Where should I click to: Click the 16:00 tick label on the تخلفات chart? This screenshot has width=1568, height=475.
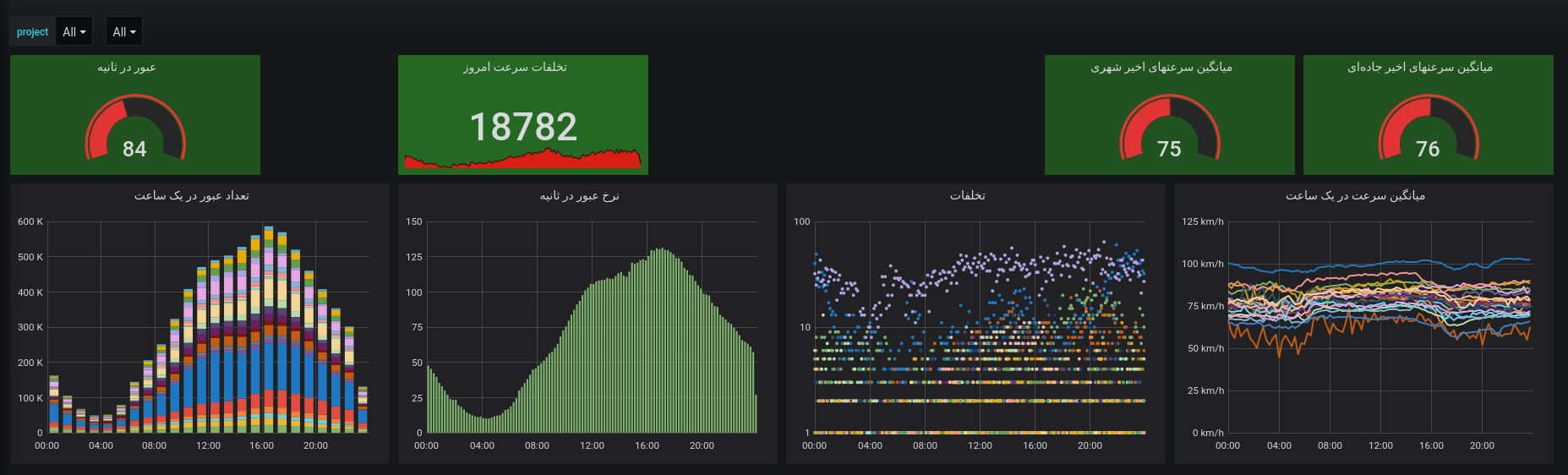(1035, 445)
